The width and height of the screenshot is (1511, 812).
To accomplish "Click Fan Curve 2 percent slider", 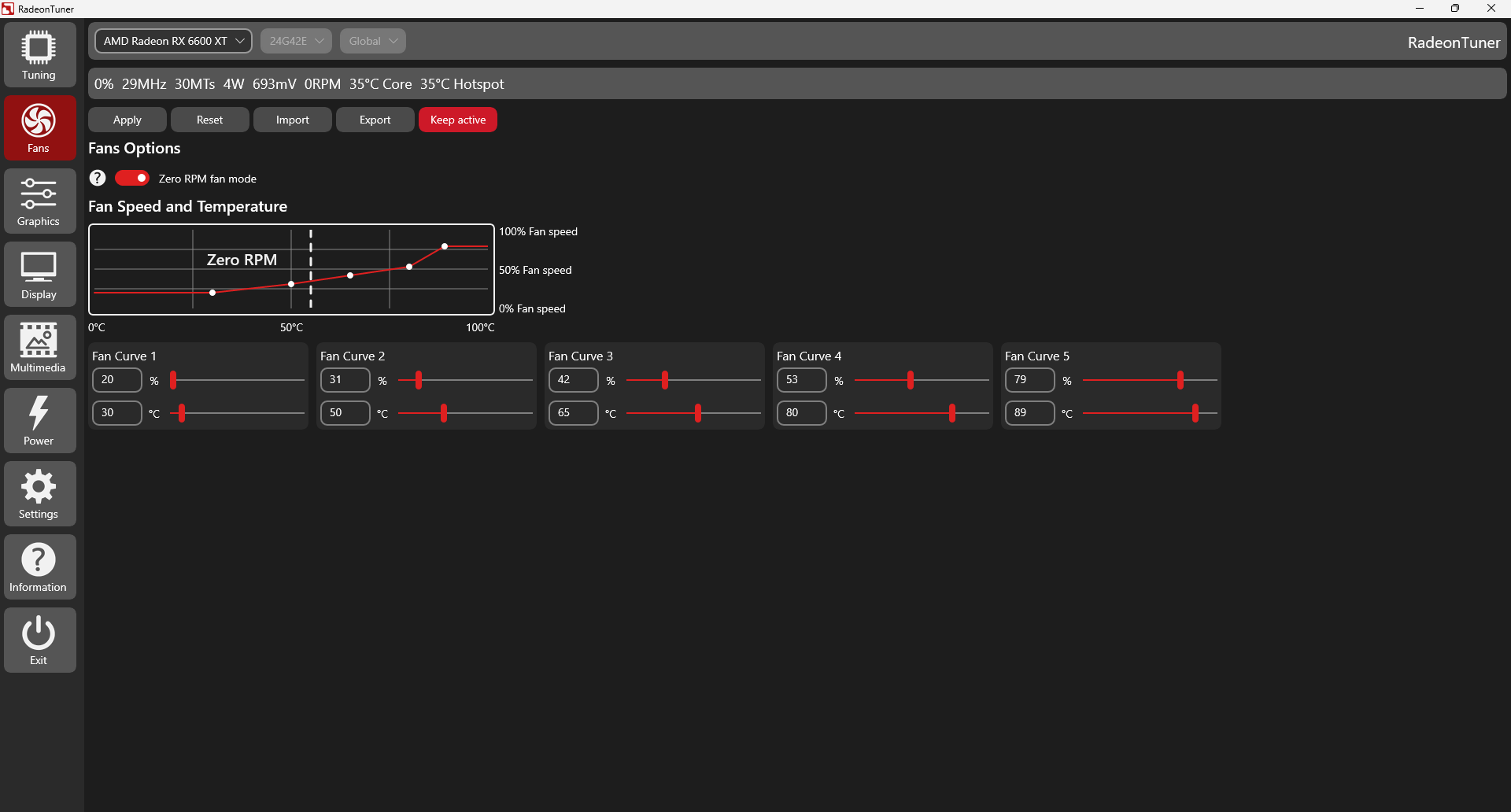I will (x=466, y=380).
